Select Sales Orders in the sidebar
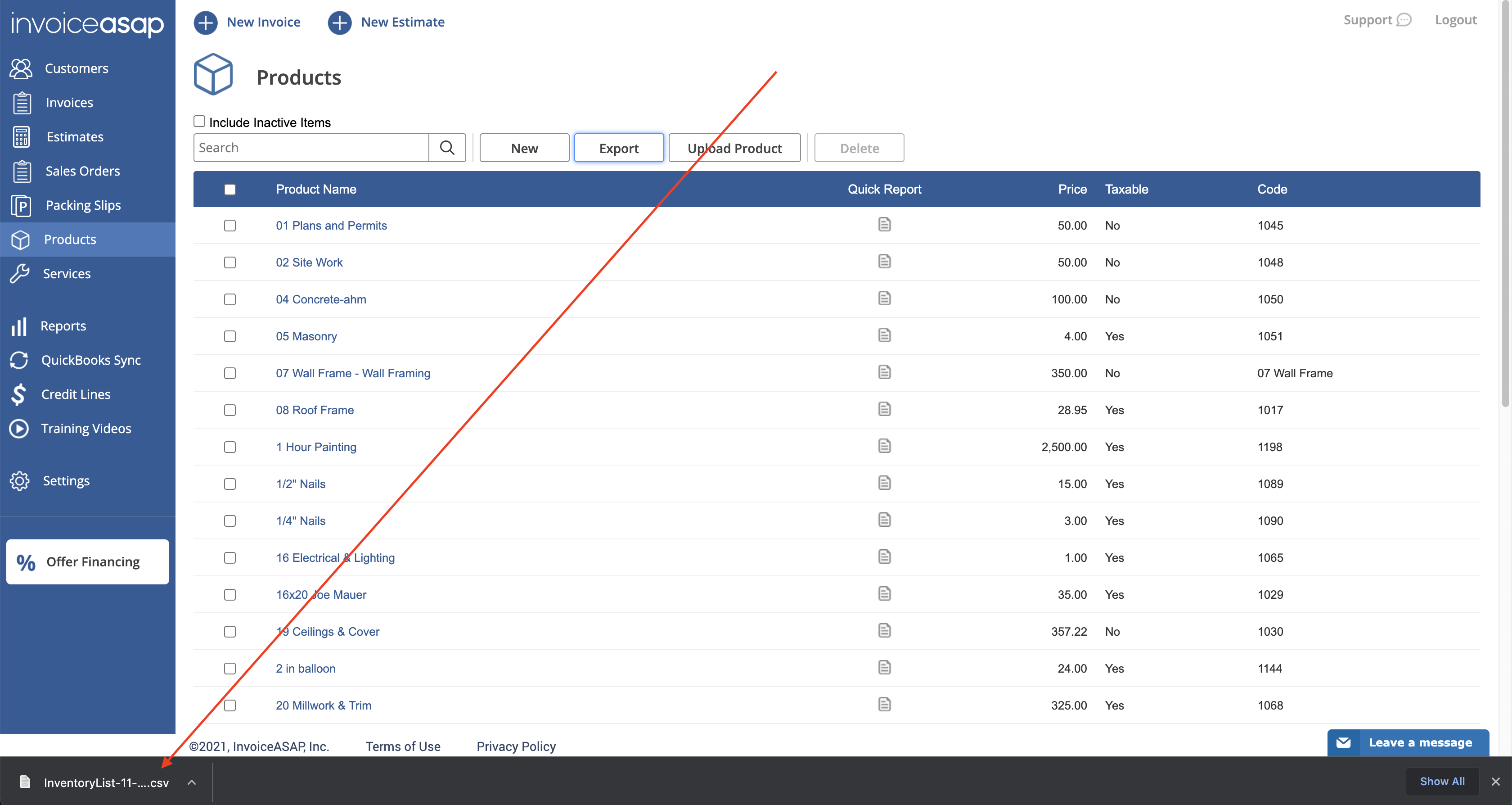The height and width of the screenshot is (805, 1512). click(x=87, y=171)
